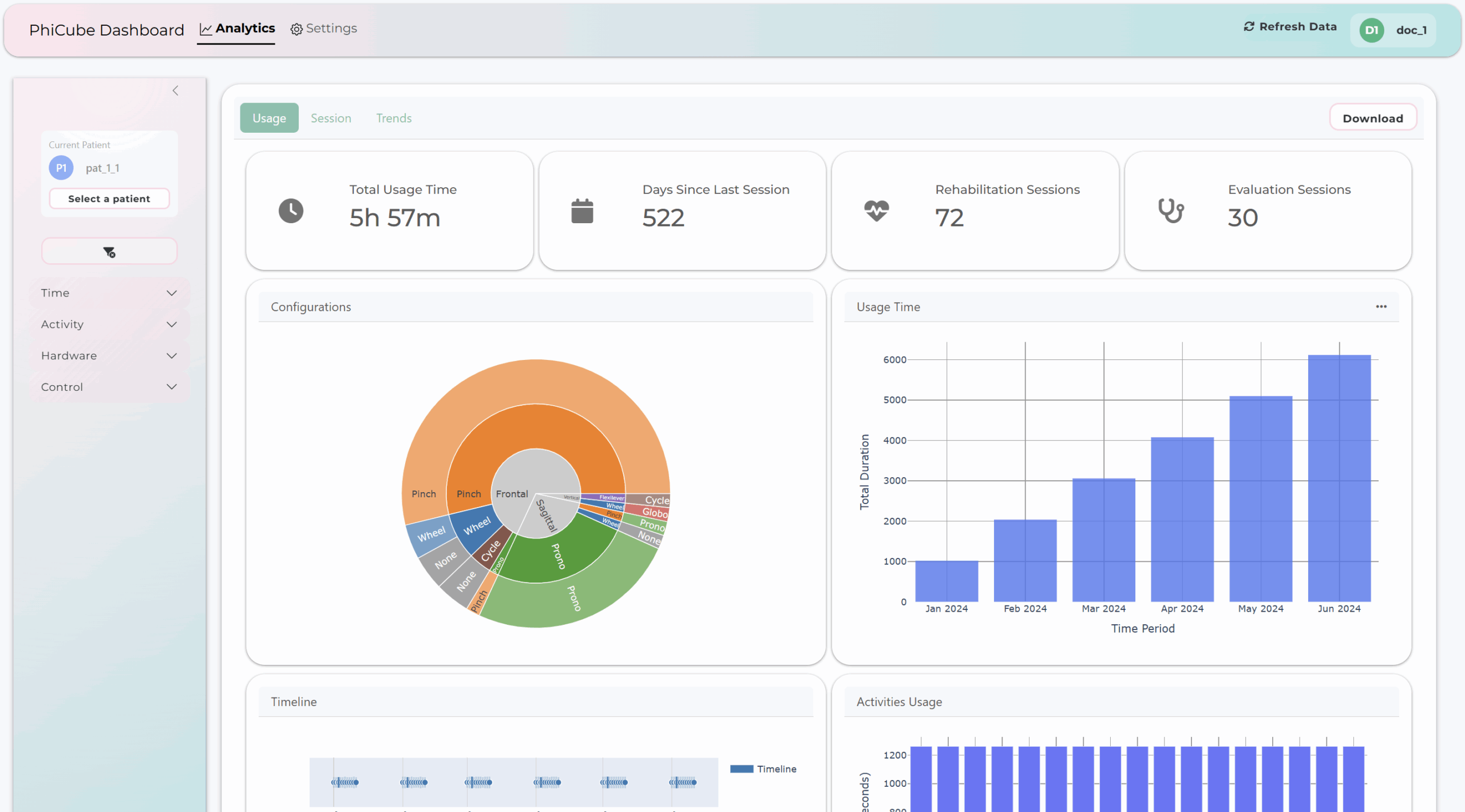Expand the Time filter section

109,293
